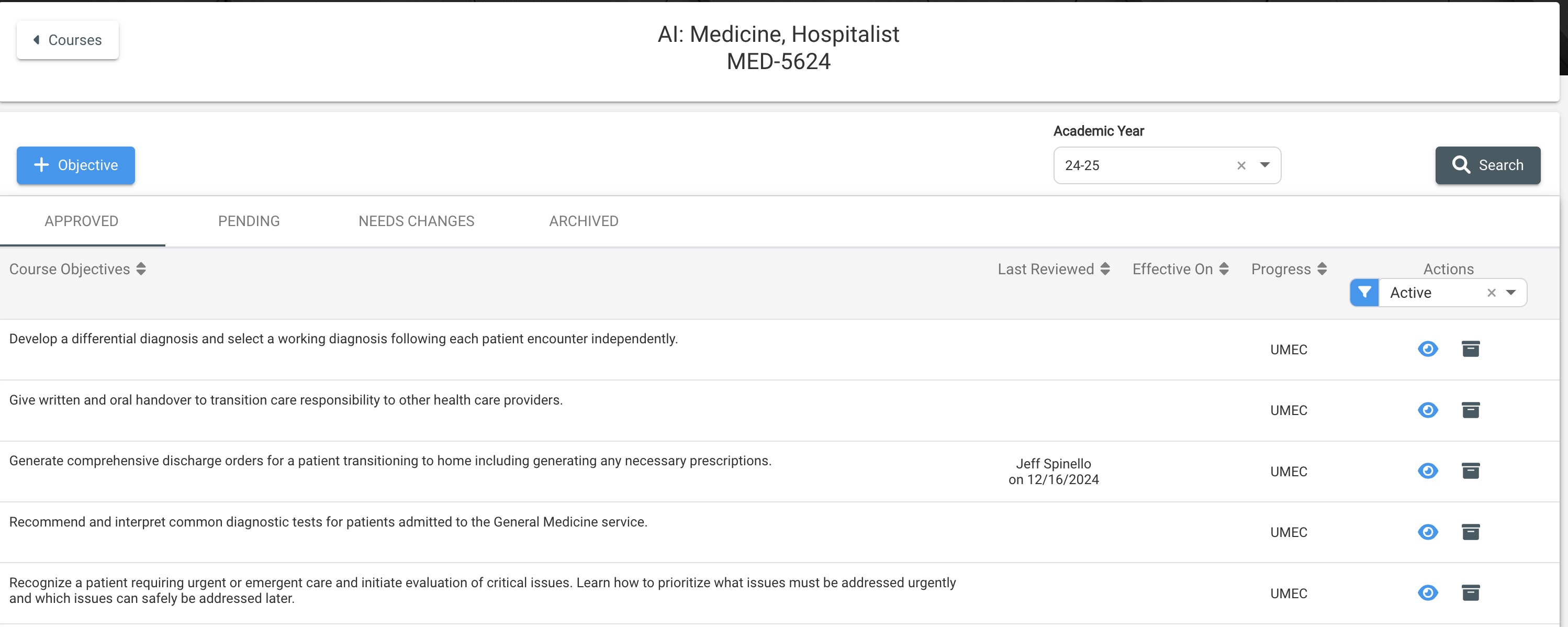Archive the urgent care objective
Image resolution: width=1568 pixels, height=627 pixels.
(x=1471, y=592)
